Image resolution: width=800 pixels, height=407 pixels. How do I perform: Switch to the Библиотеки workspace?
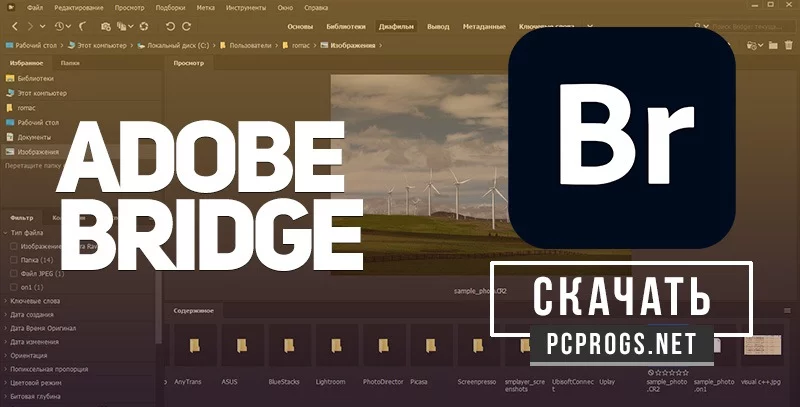pyautogui.click(x=346, y=27)
